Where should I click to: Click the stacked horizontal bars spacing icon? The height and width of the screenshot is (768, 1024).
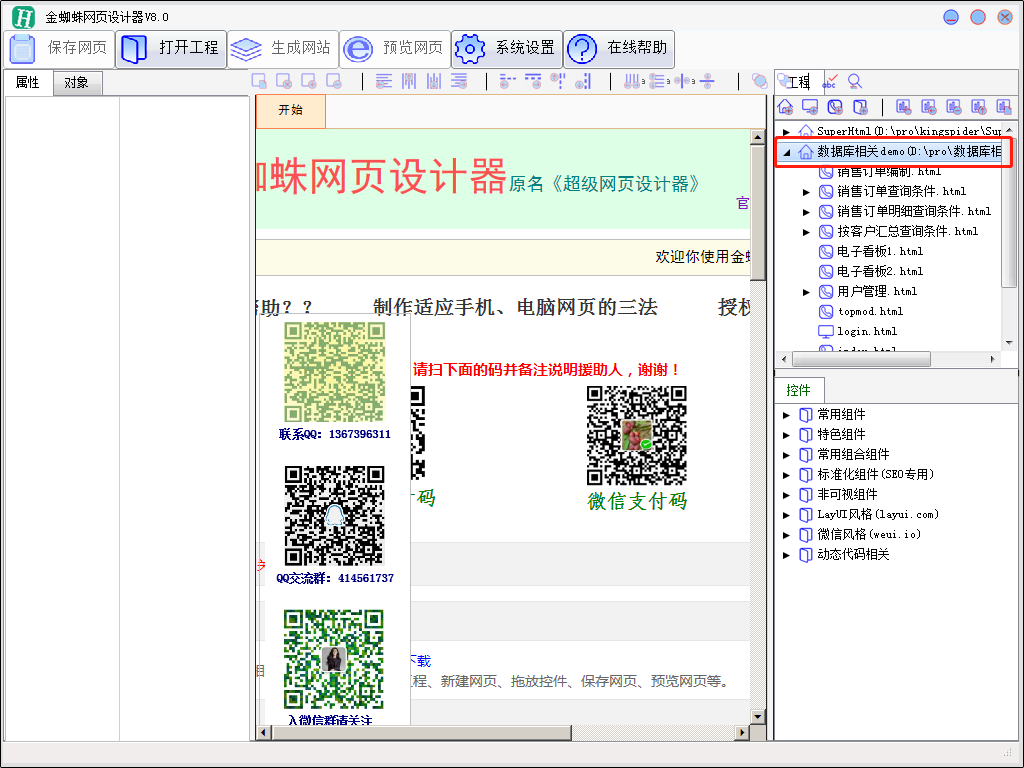(x=658, y=81)
